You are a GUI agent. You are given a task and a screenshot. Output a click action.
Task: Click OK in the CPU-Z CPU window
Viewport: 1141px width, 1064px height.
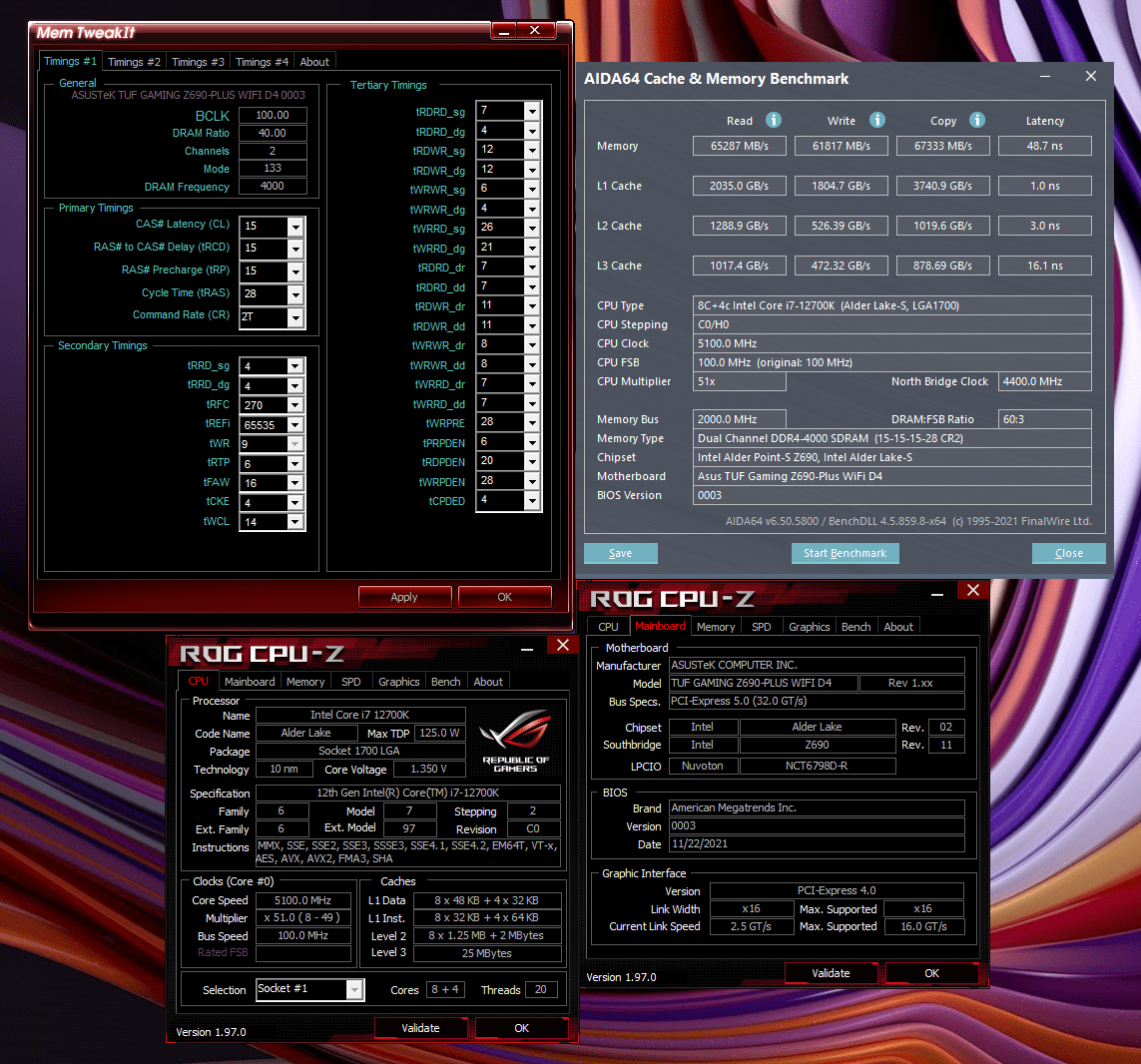(522, 1028)
